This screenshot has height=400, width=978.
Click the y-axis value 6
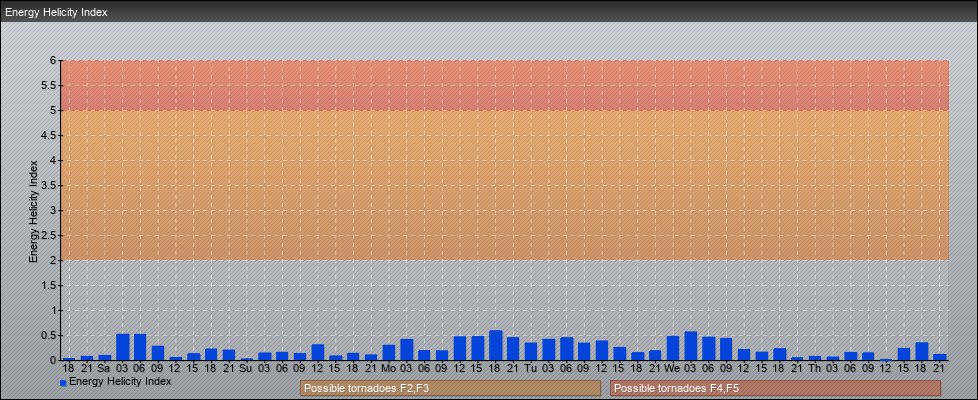[x=54, y=61]
